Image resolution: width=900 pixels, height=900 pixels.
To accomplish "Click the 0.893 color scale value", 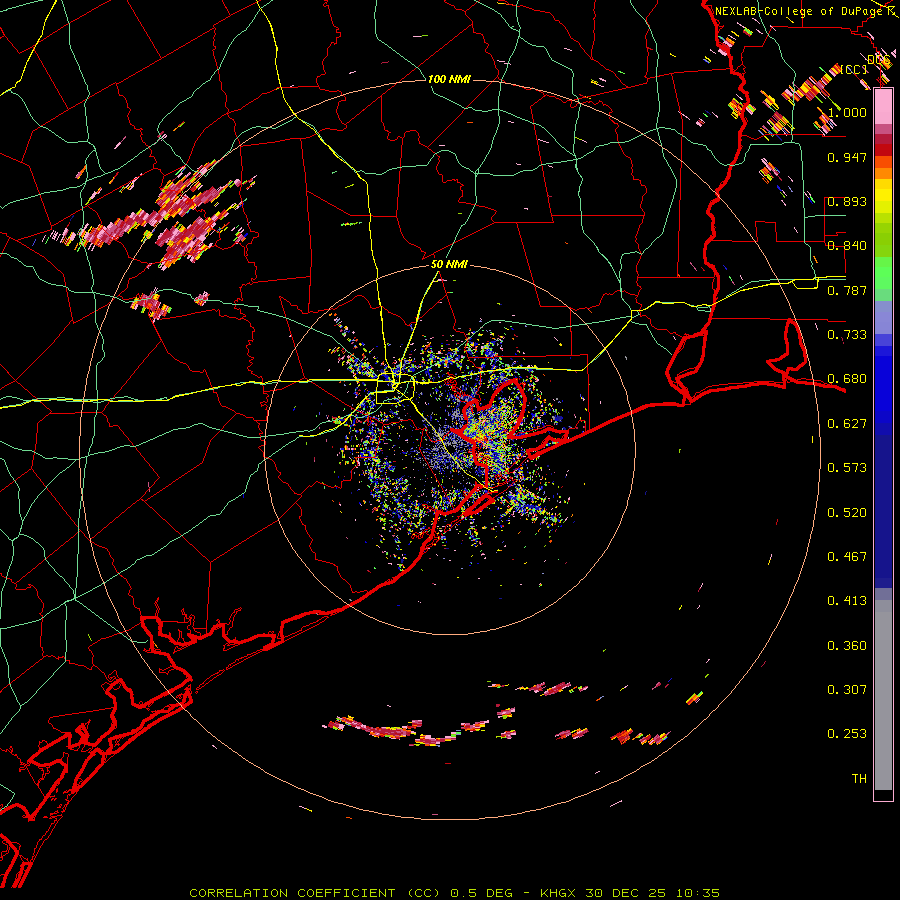I will tap(847, 201).
